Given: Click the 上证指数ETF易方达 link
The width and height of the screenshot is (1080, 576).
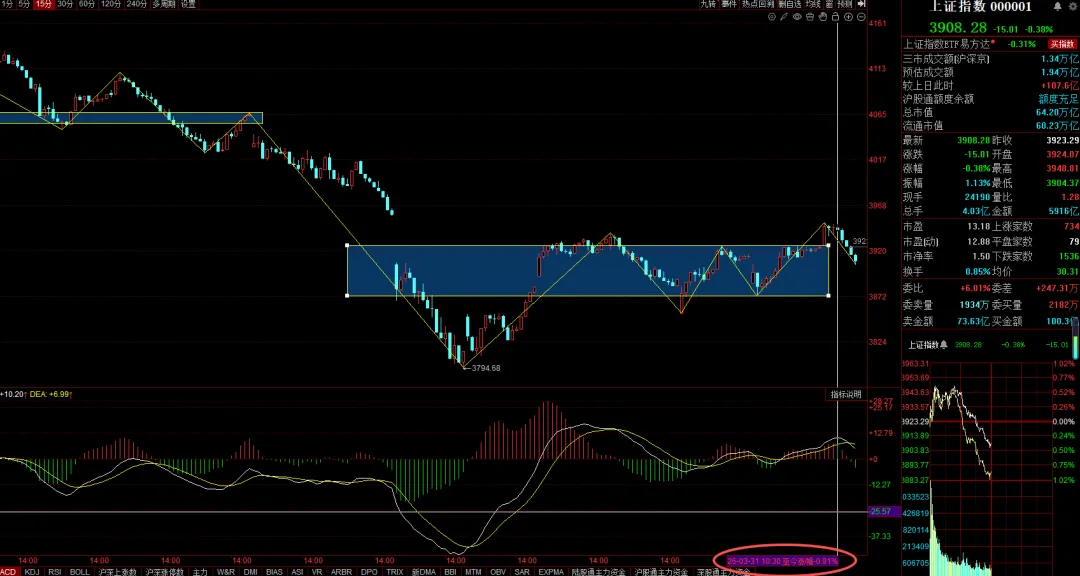Looking at the screenshot, I should click(949, 44).
